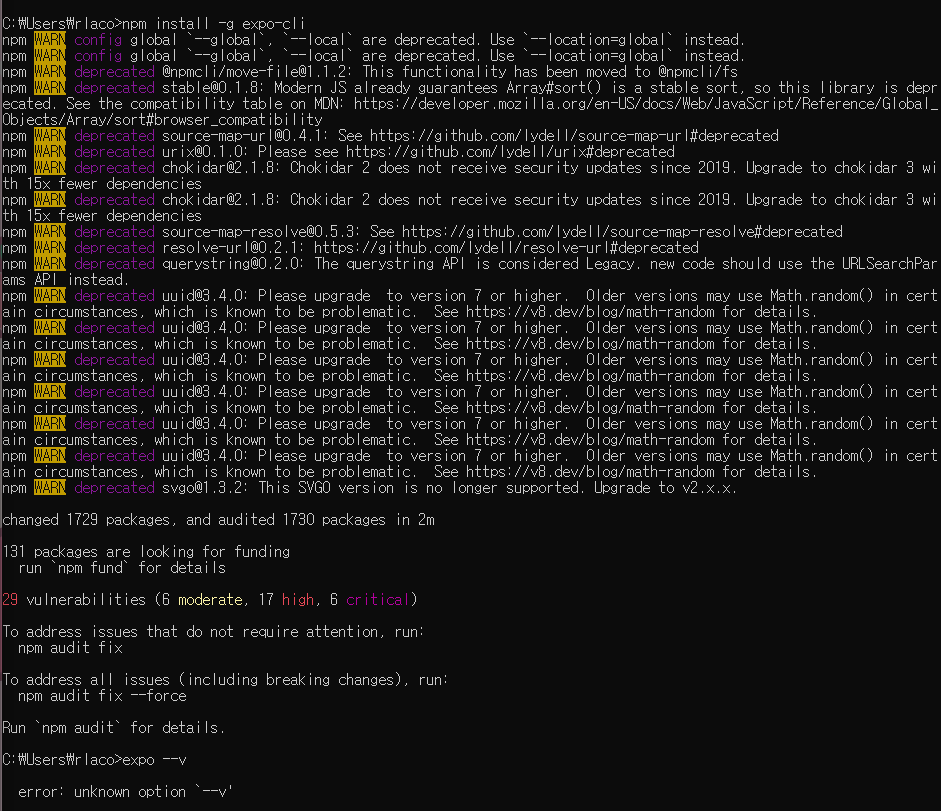Click the magenta word 'critical'
This screenshot has width=941, height=811.
(378, 600)
